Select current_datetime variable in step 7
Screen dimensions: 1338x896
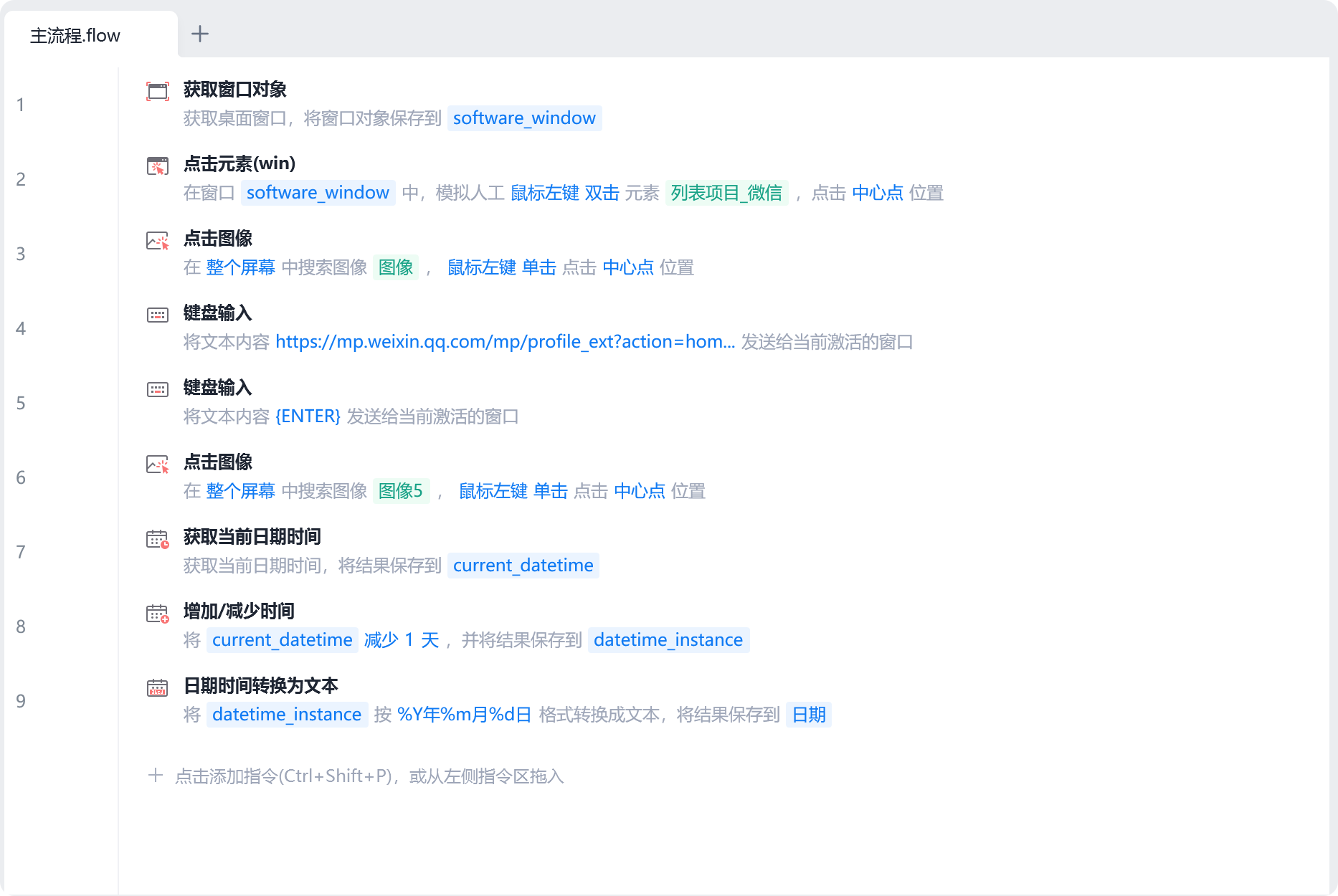pyautogui.click(x=523, y=566)
